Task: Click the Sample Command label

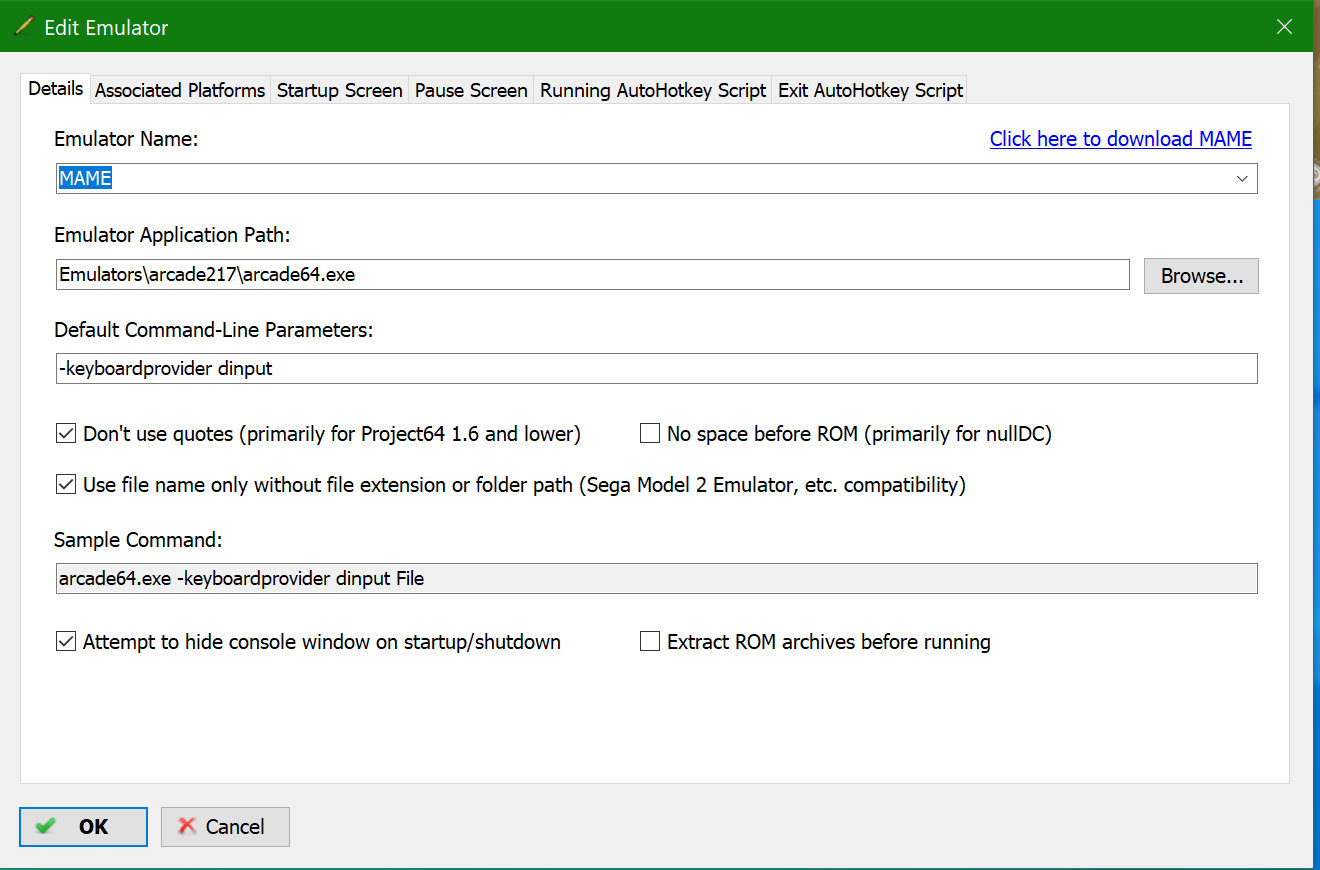Action: point(138,540)
